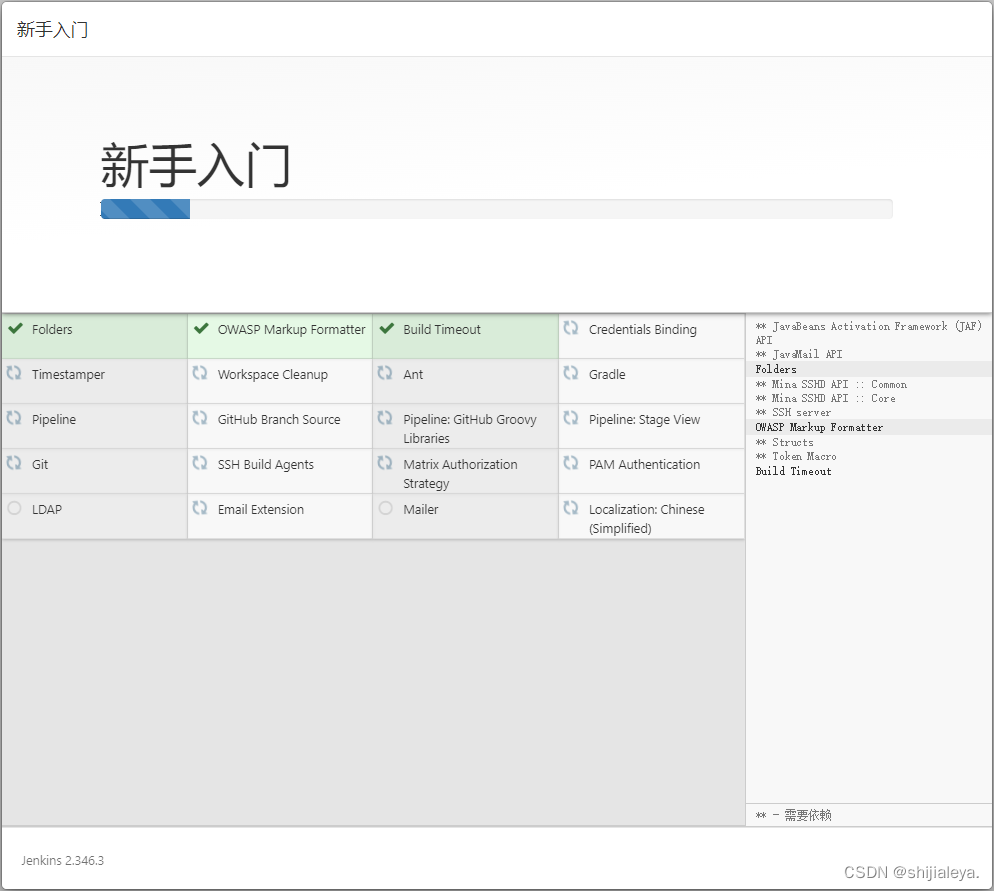Click the spinner icon next to Timestamper

point(14,373)
